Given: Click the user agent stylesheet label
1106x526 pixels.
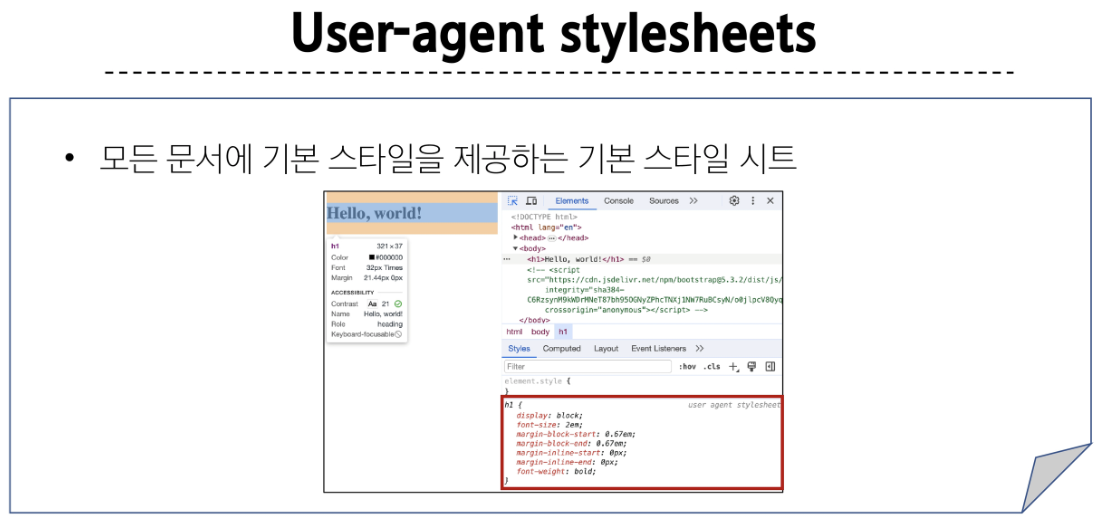Looking at the screenshot, I should 734,405.
